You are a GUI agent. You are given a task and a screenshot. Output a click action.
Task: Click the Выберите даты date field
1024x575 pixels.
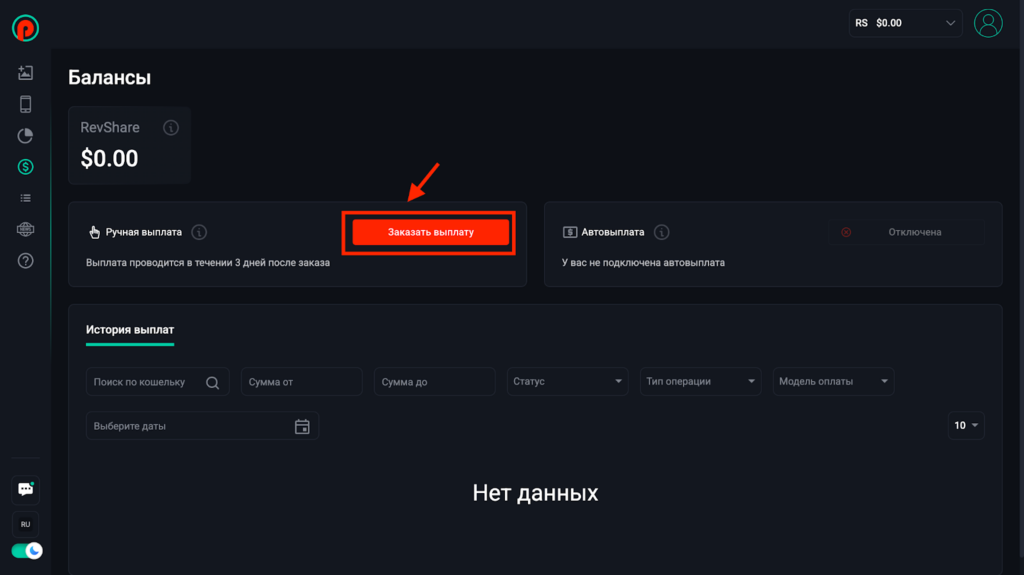click(202, 426)
